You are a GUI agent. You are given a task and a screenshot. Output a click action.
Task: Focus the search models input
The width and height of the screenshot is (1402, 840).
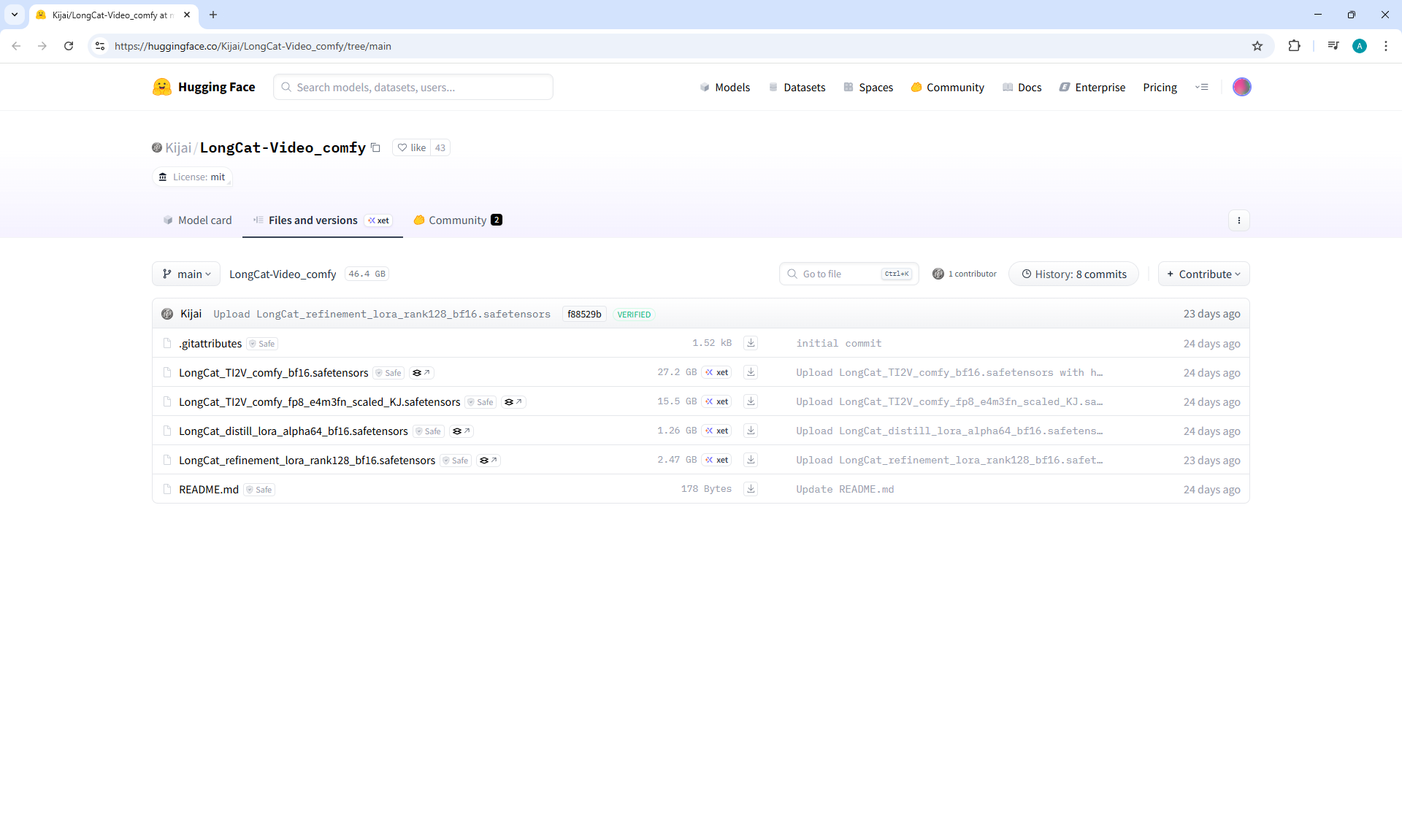[x=413, y=87]
